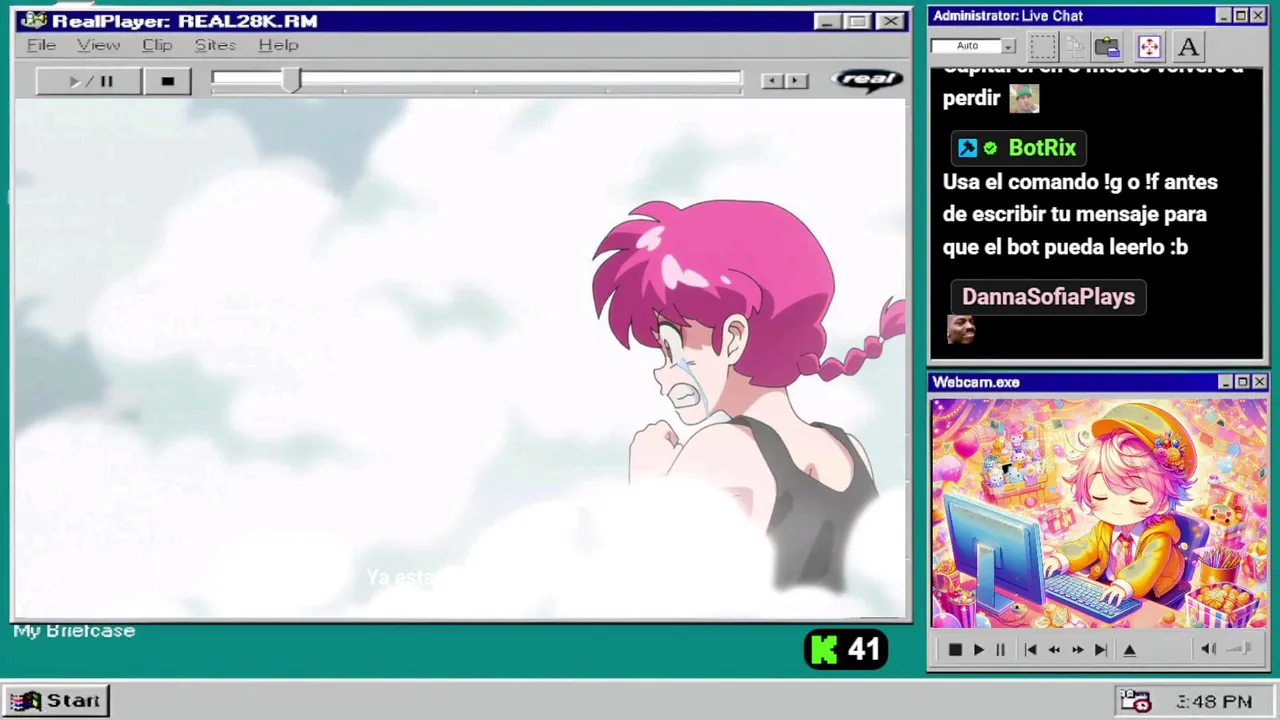Stop playback in RealPlayer
1280x720 pixels.
(x=168, y=81)
